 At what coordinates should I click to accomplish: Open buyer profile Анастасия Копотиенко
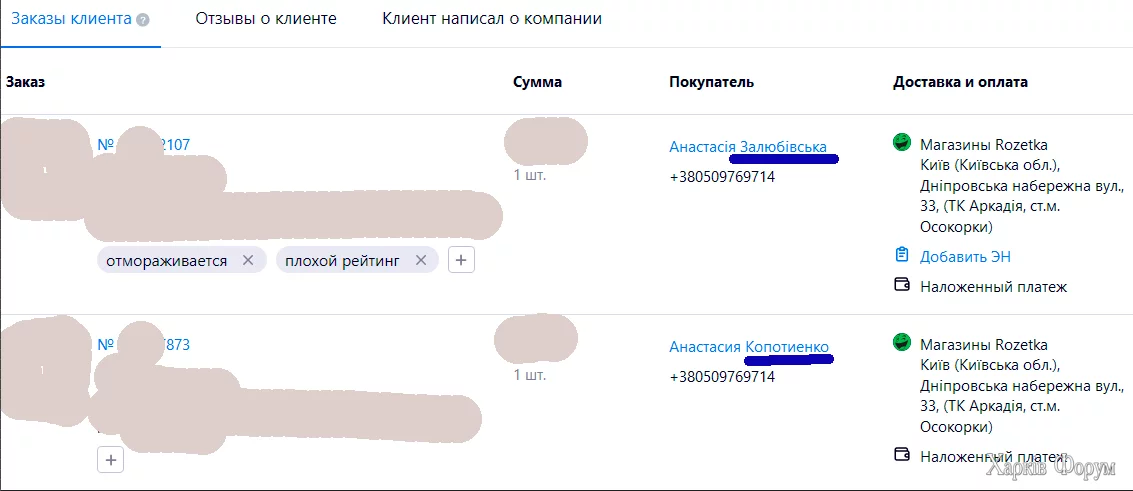748,347
